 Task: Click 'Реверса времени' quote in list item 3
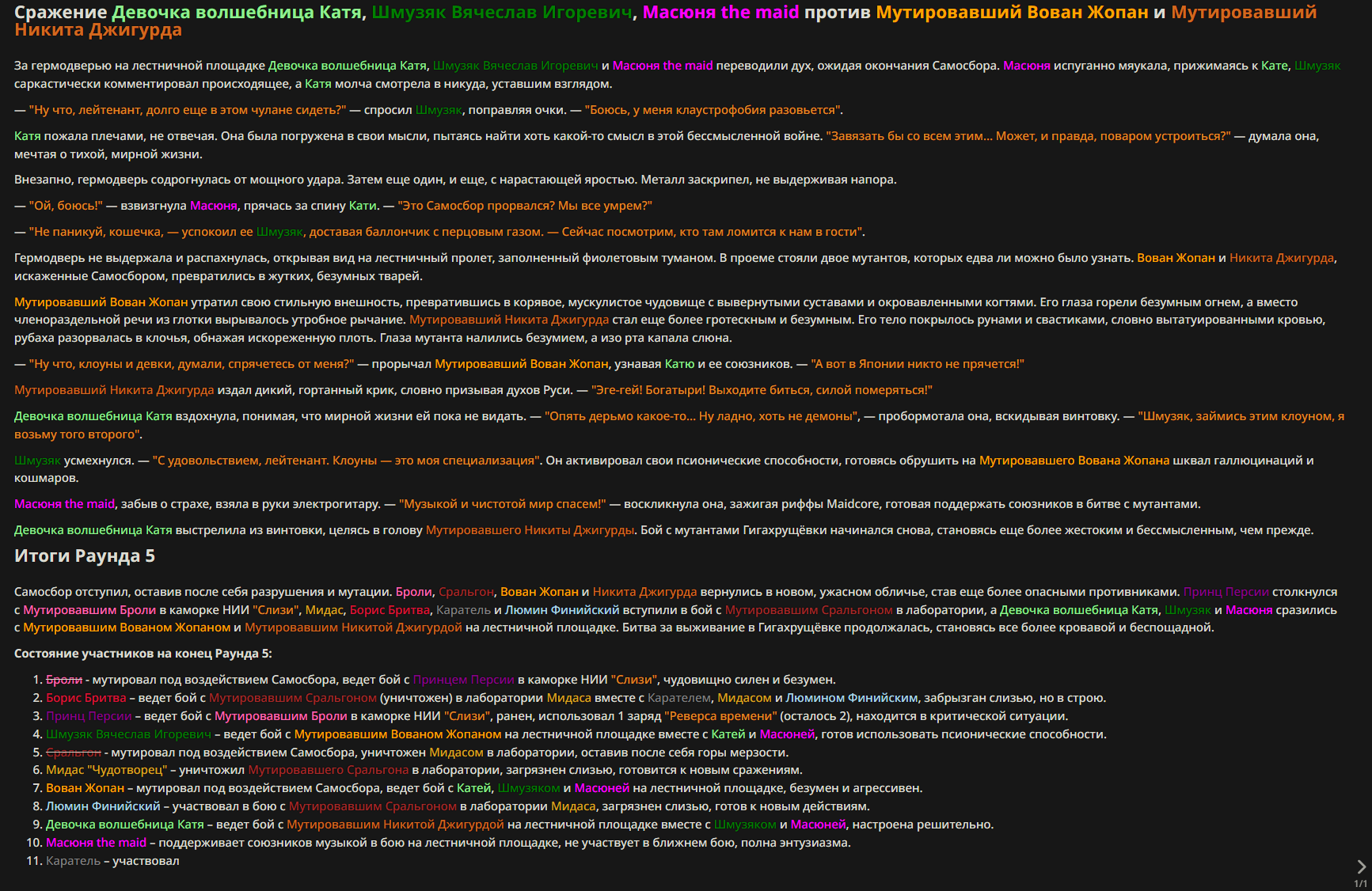click(x=720, y=716)
